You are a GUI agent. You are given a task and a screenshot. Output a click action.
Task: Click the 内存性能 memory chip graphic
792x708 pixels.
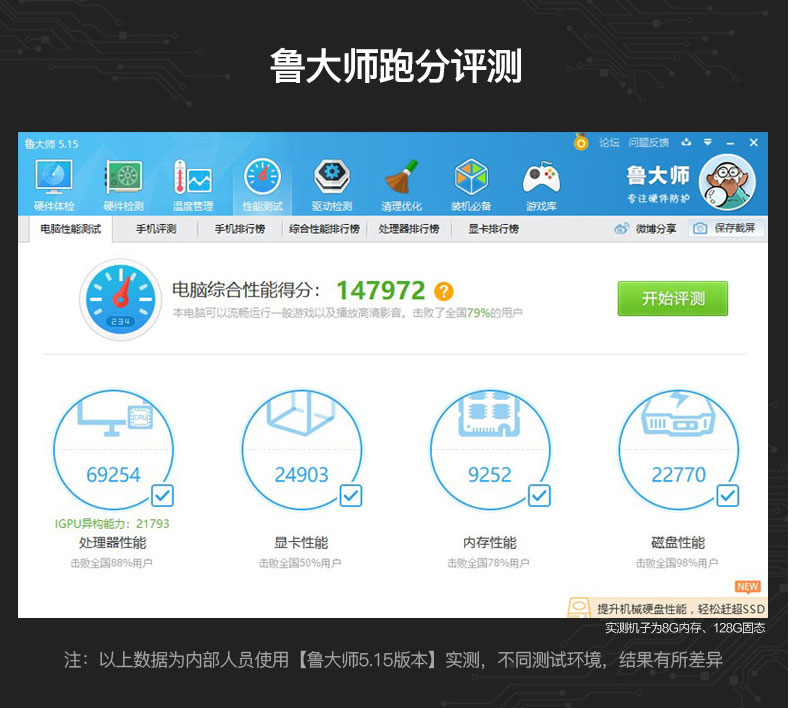(x=489, y=414)
